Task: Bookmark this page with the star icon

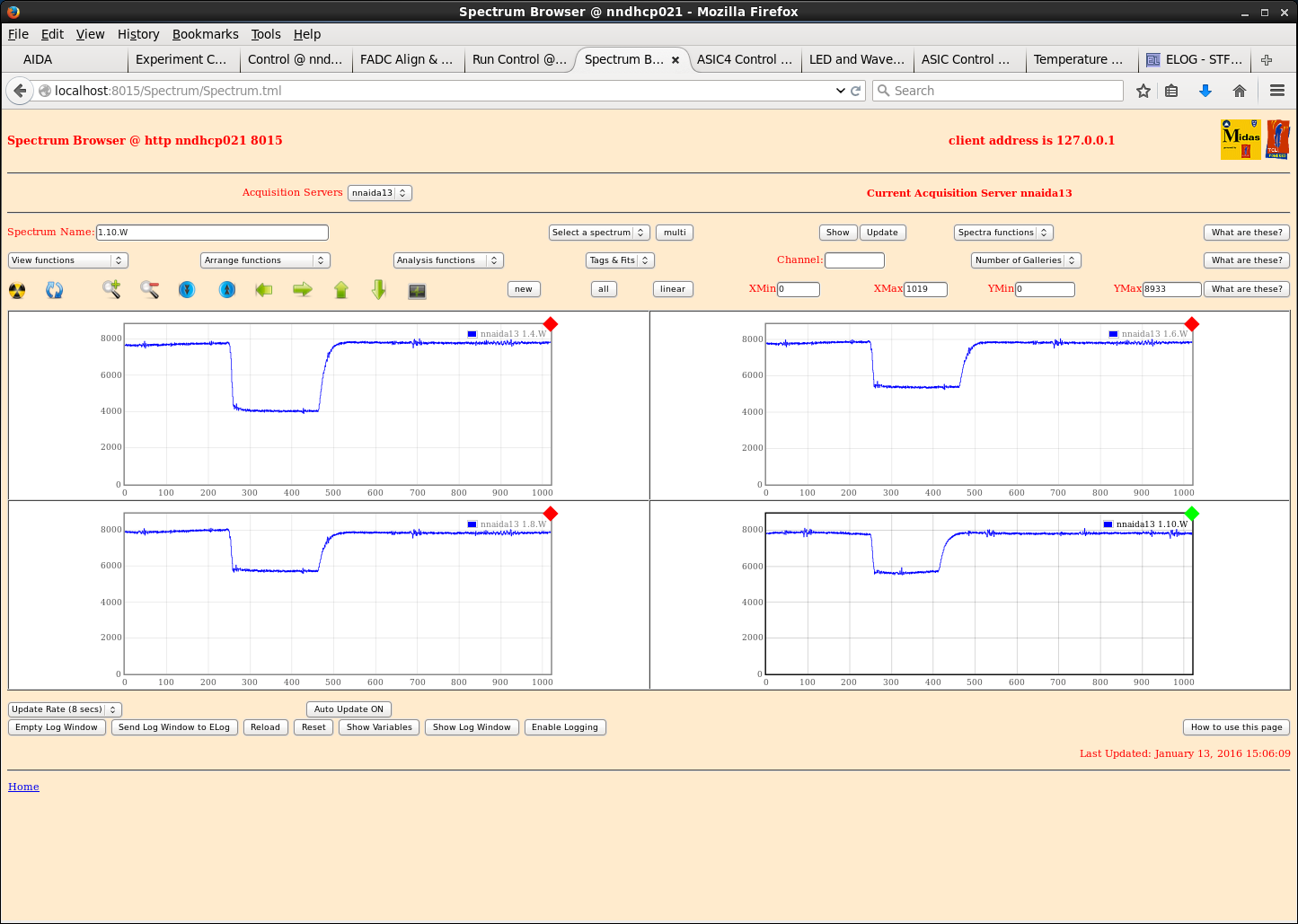Action: 1143,91
